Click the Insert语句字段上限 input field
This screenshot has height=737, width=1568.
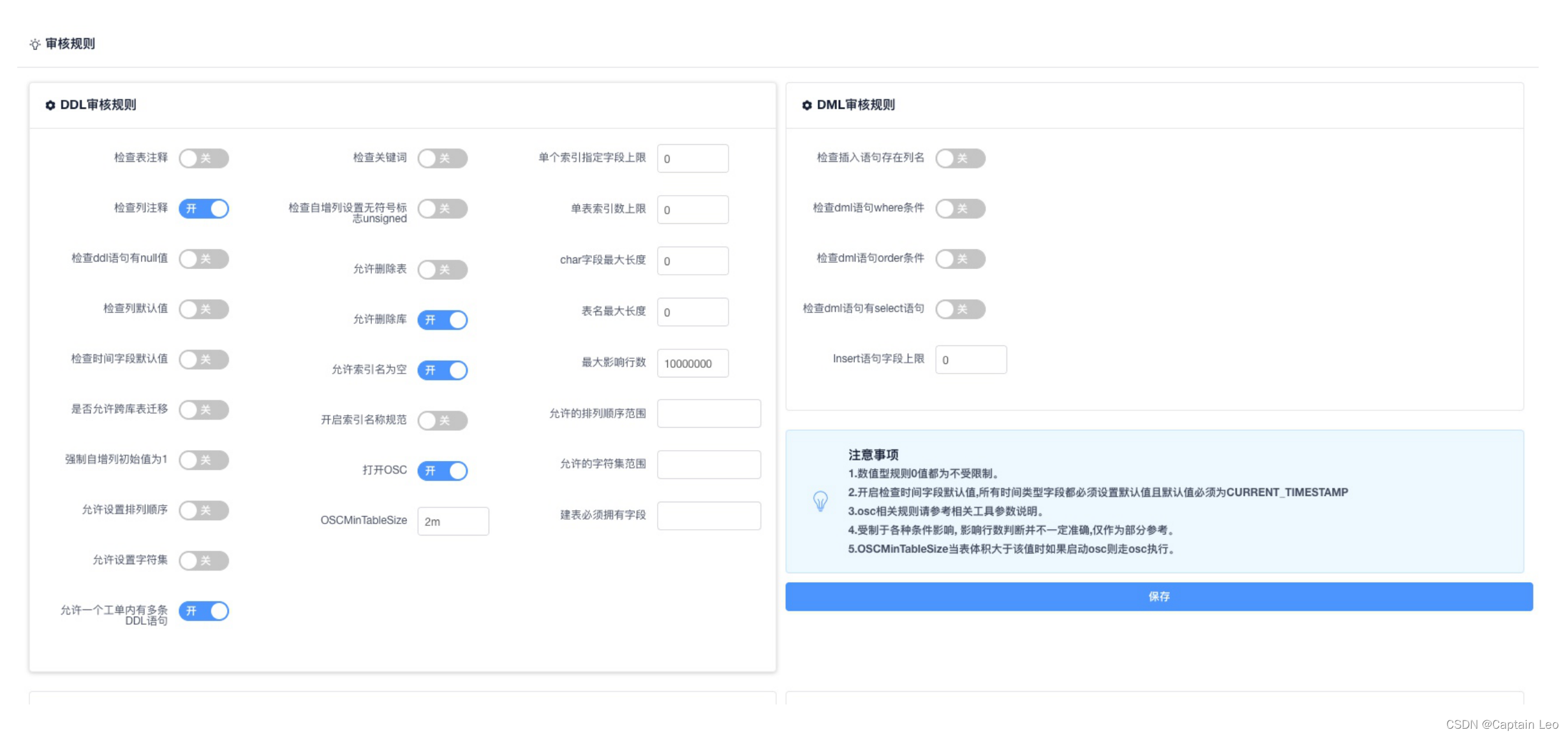[x=972, y=360]
